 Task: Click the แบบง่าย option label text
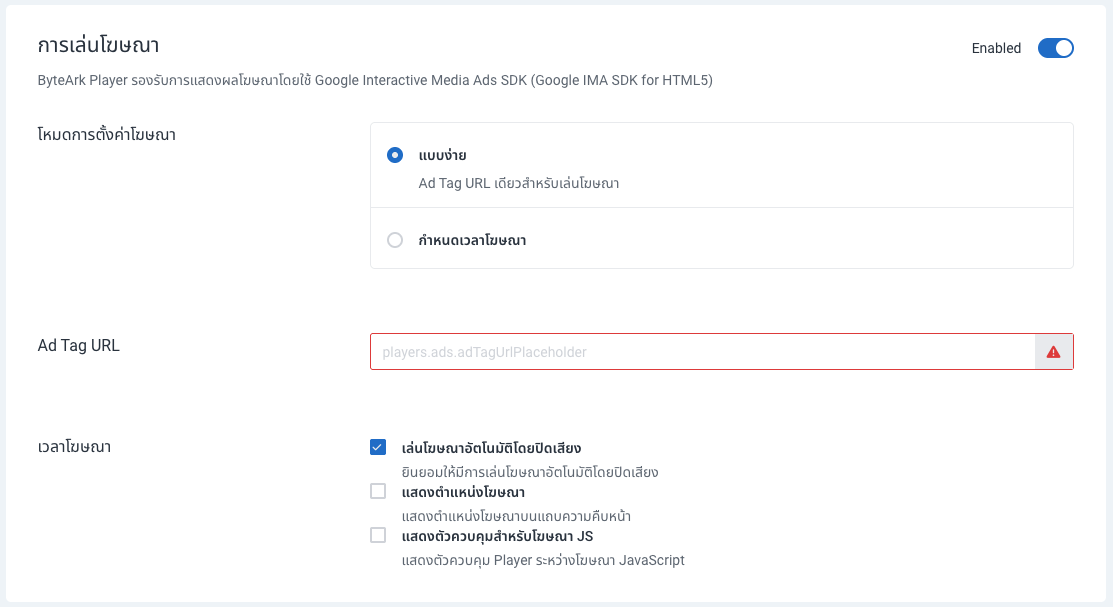[442, 155]
